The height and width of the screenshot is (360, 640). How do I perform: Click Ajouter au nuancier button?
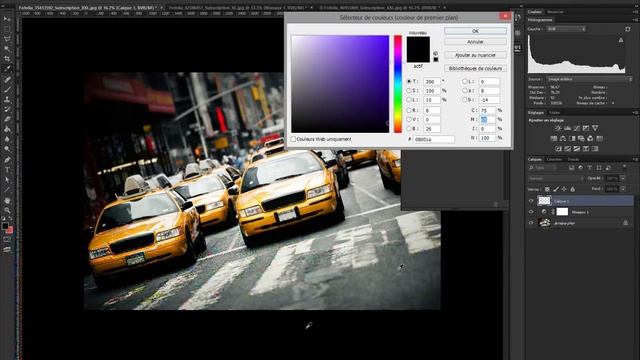(x=475, y=55)
